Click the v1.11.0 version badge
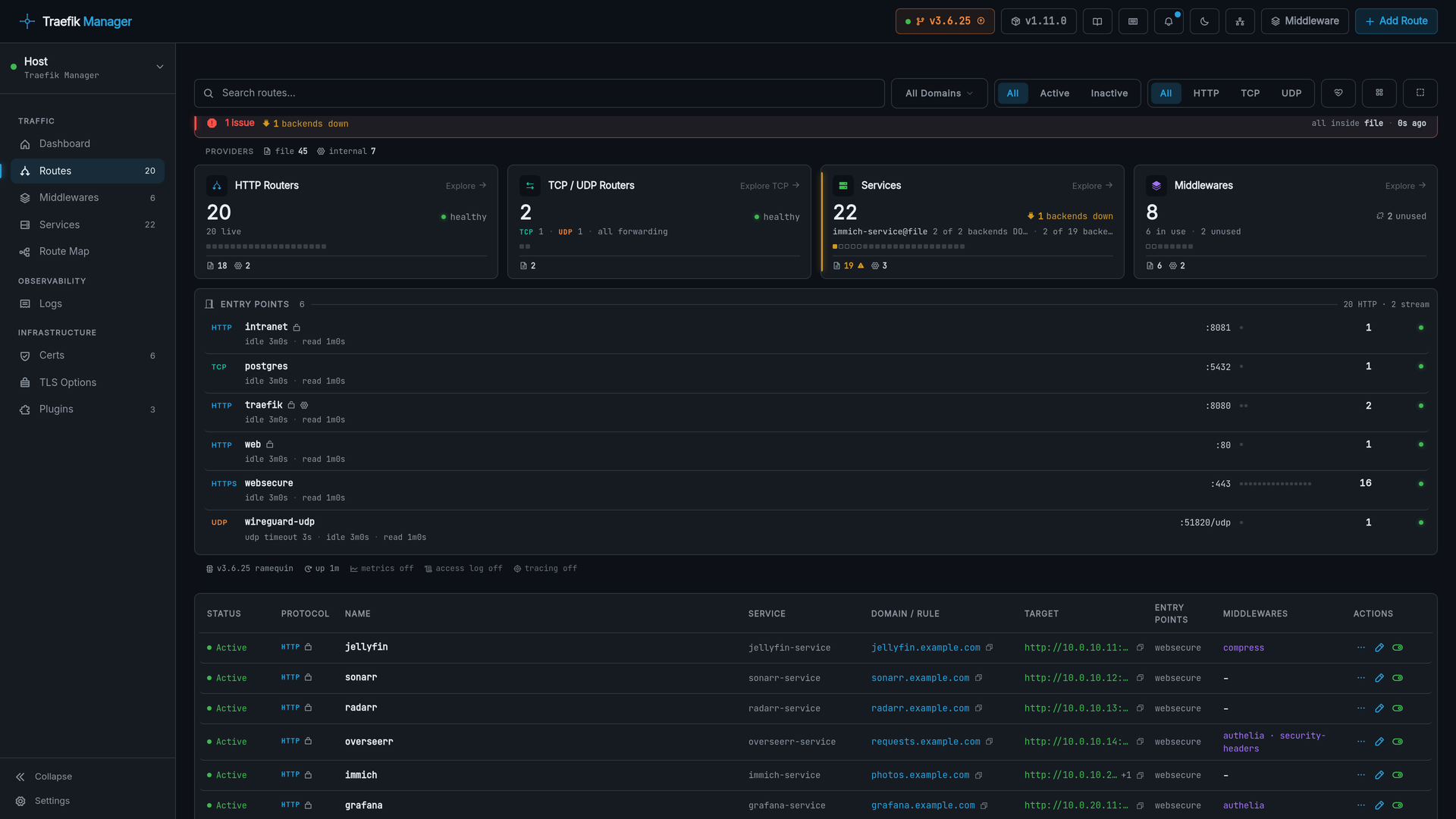The image size is (1456, 819). 1038,21
